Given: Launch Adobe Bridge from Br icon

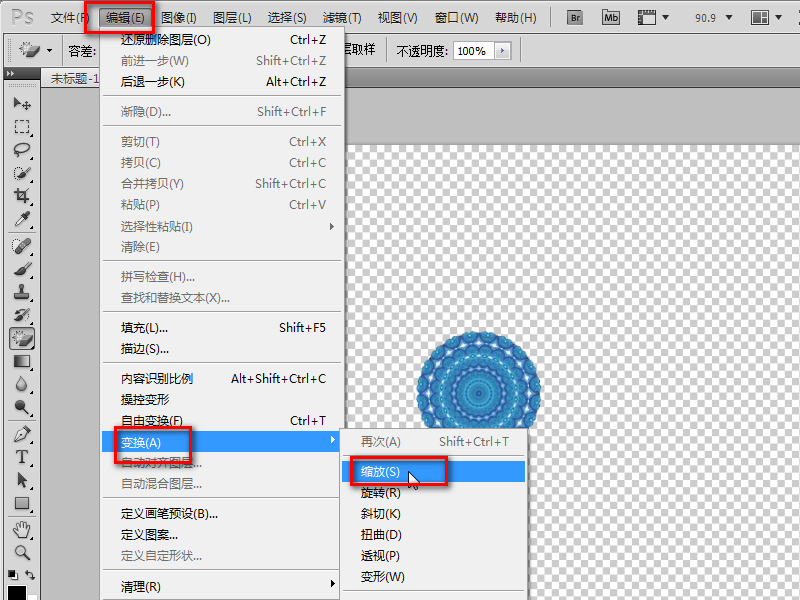Looking at the screenshot, I should [575, 18].
